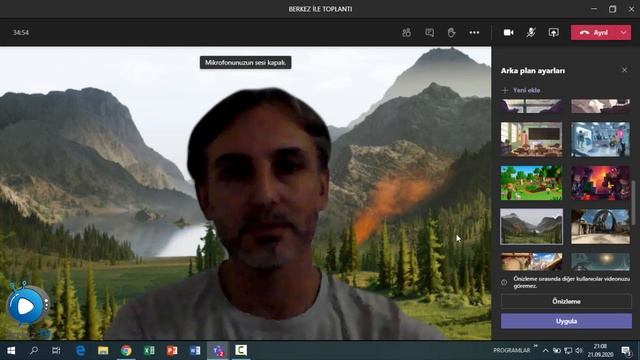Click Önizleme to preview background
The image size is (640, 360).
click(x=566, y=301)
